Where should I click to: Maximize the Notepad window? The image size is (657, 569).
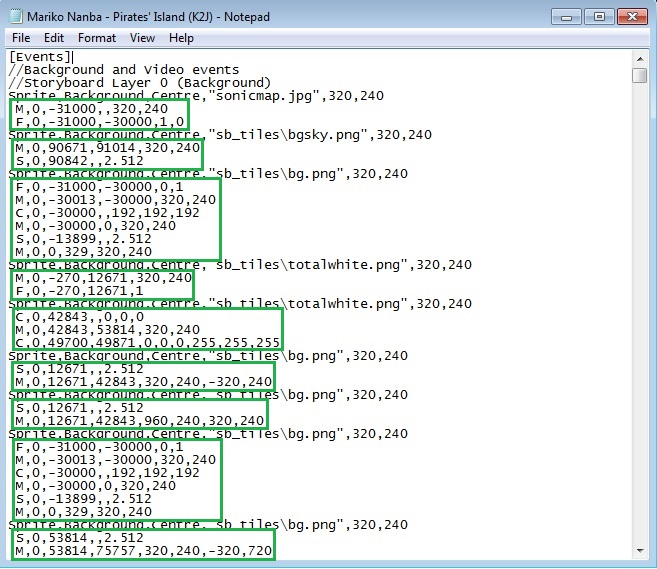[x=599, y=17]
